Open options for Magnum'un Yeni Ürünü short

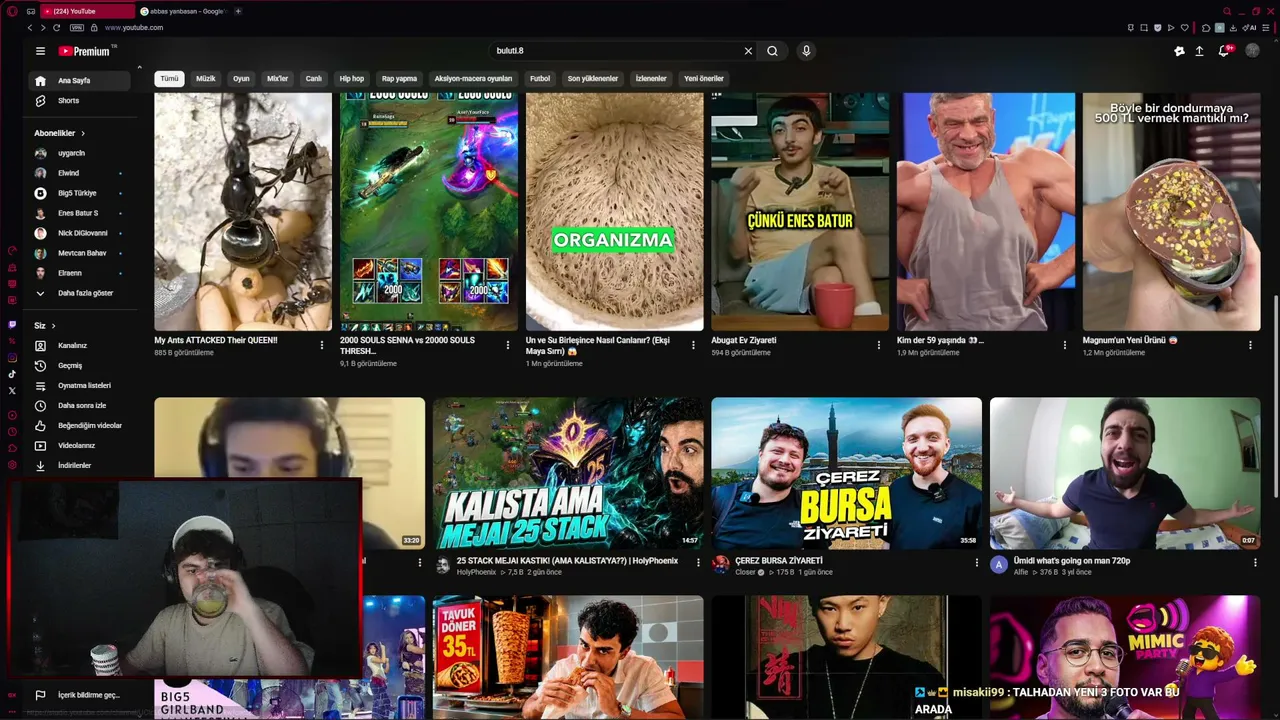pyautogui.click(x=1250, y=345)
